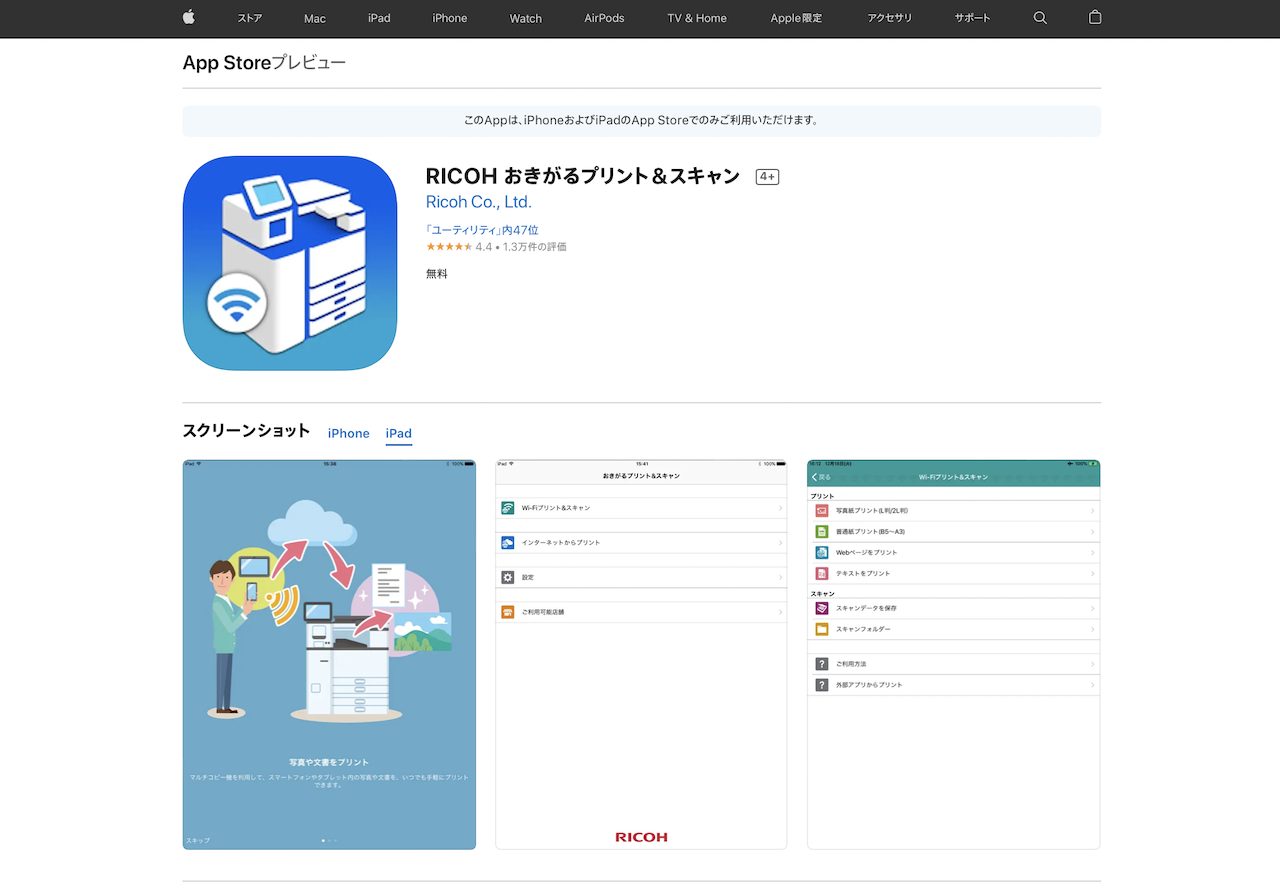Click chevron on Wi-Fiプリント&スキャン row

780,508
